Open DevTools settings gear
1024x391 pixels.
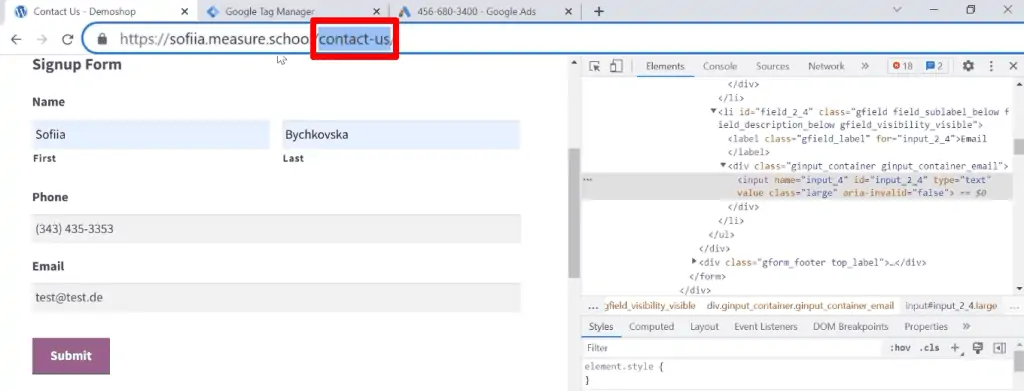pos(968,66)
